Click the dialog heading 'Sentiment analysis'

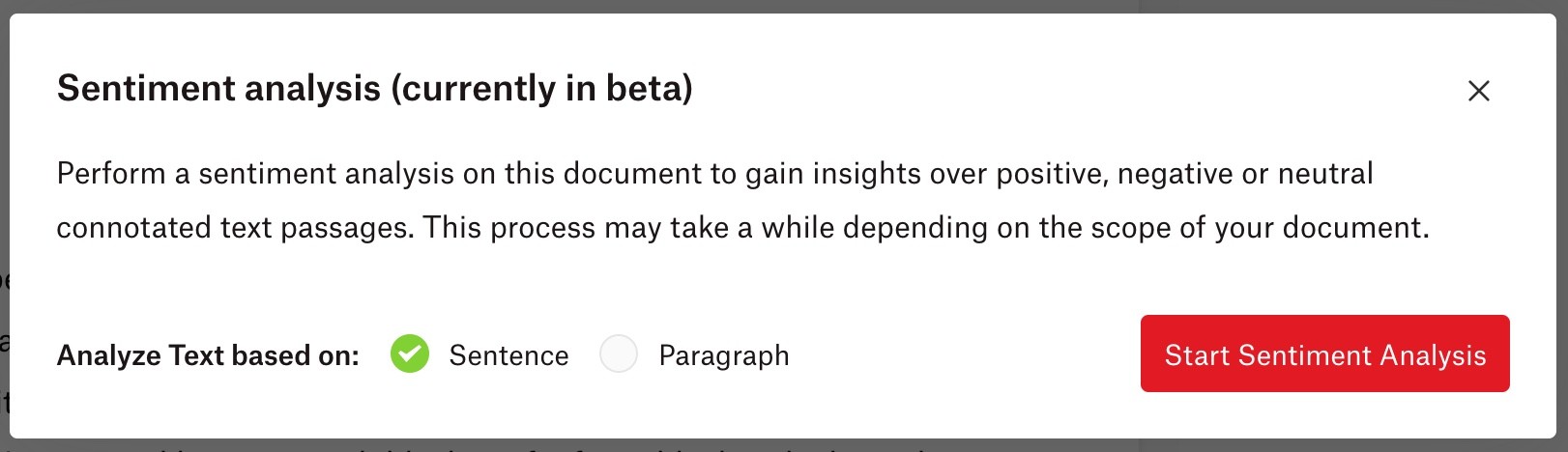[218, 88]
